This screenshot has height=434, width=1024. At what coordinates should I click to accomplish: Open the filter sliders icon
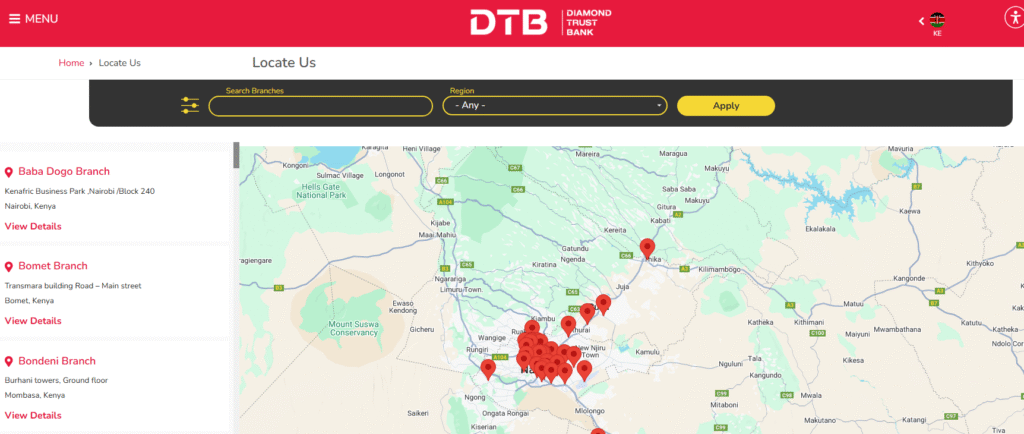190,105
